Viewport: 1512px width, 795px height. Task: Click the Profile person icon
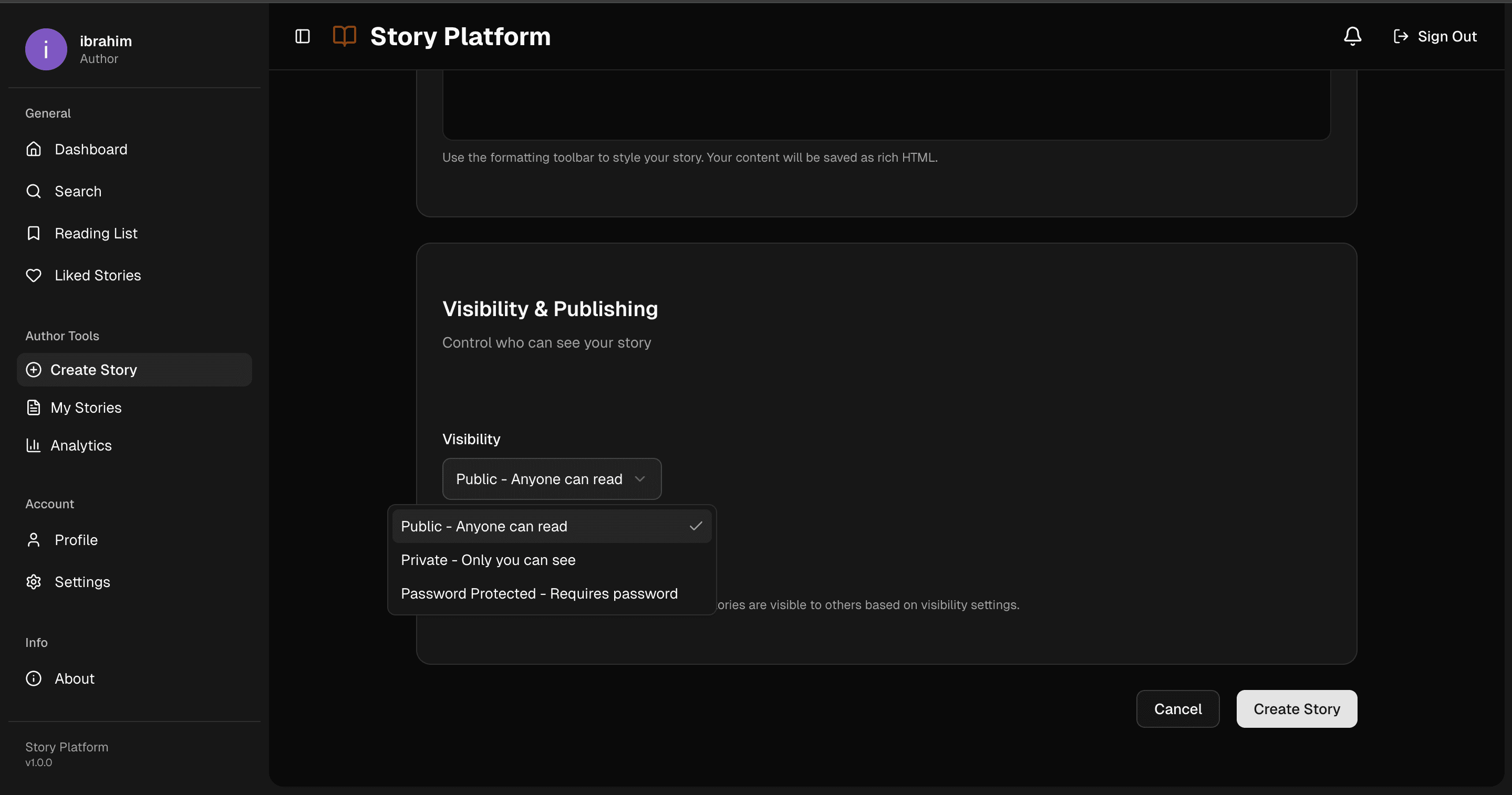[x=34, y=539]
